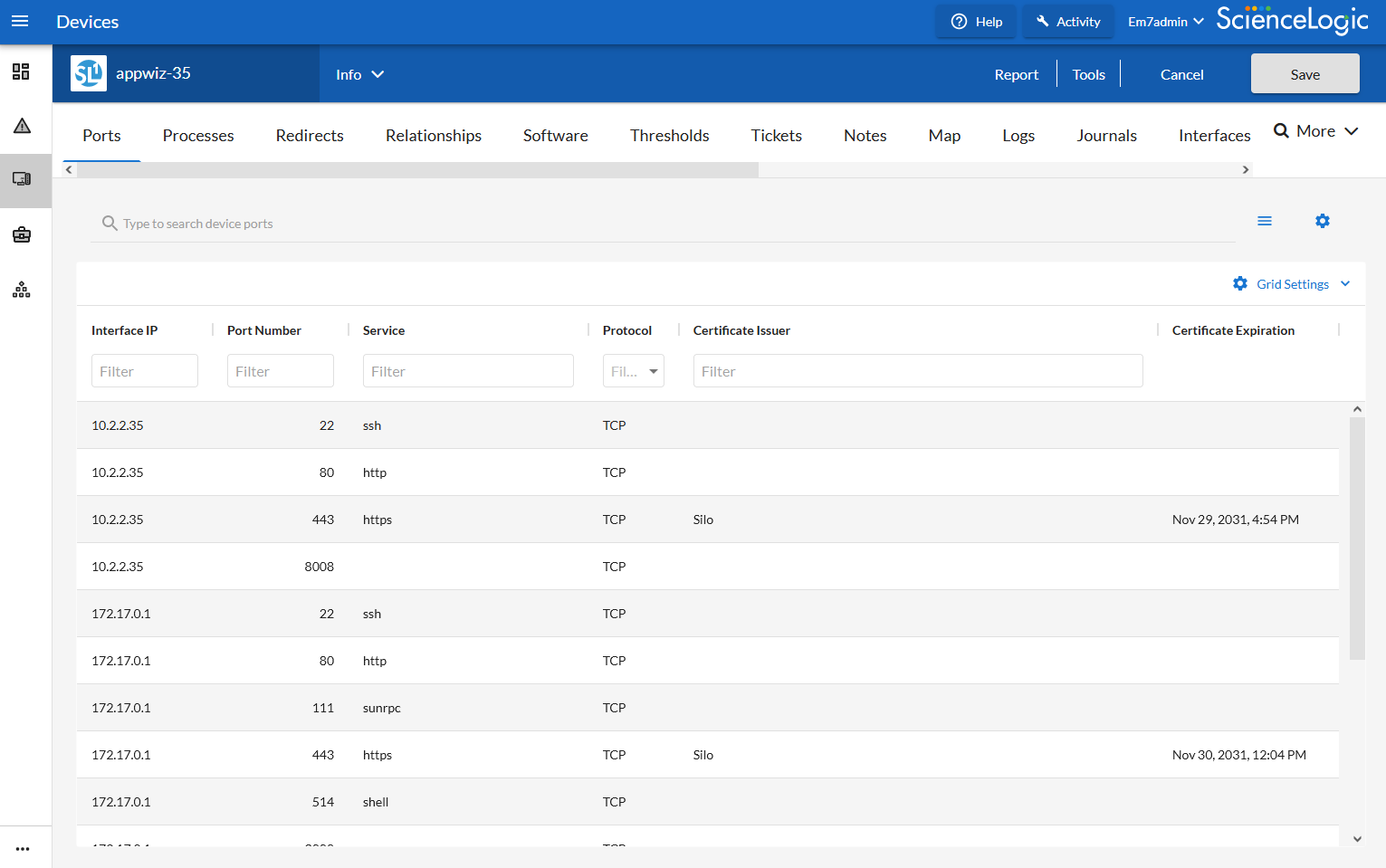Open the Protocol filter dropdown

pos(633,371)
